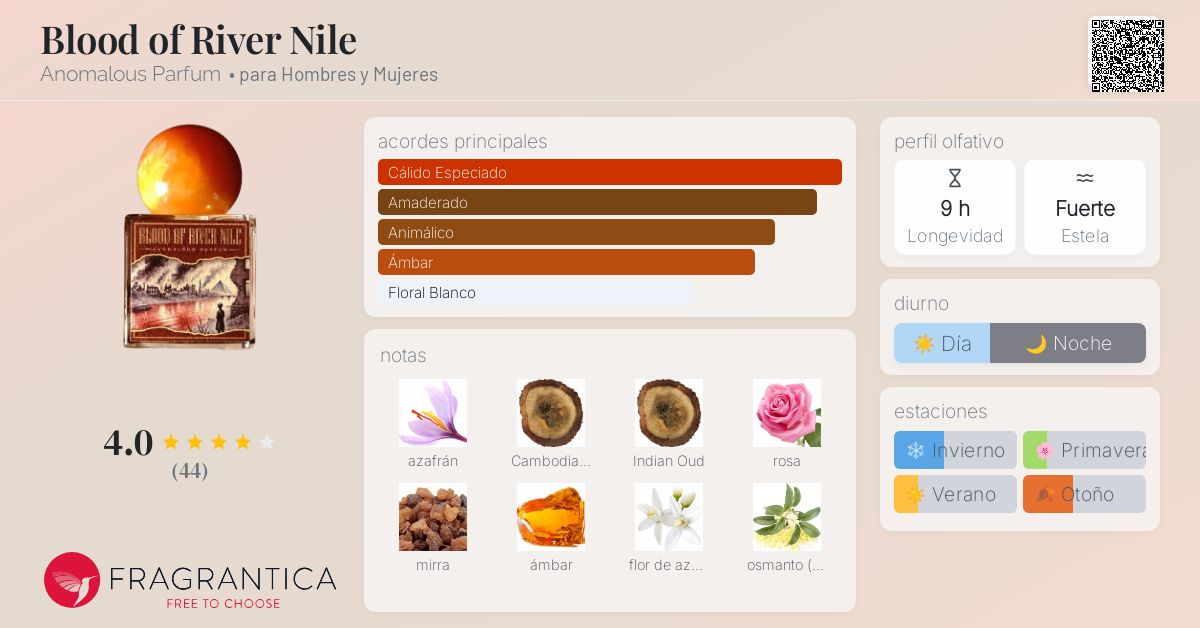Click the QR code
This screenshot has height=628, width=1200.
[1127, 55]
